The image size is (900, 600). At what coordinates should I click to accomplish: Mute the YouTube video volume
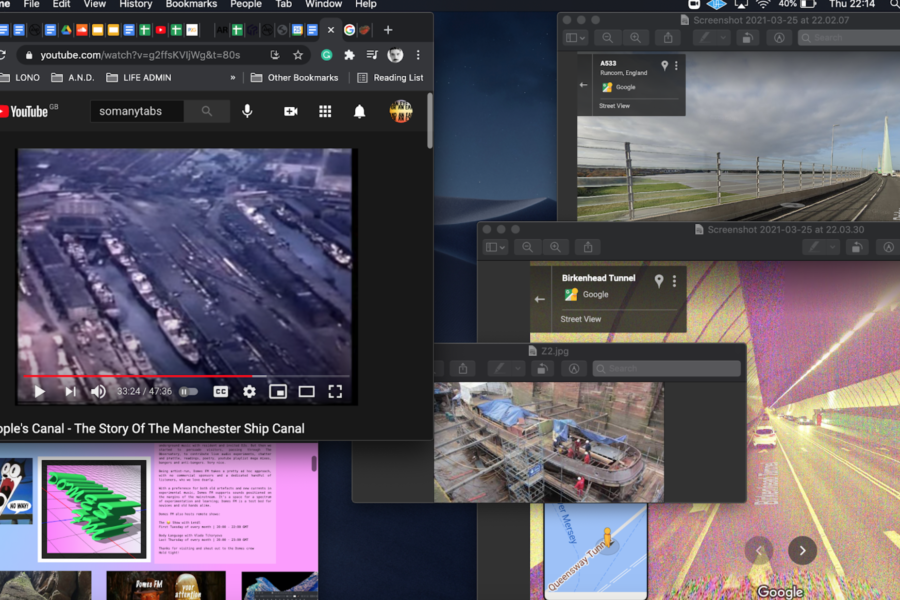(x=98, y=392)
